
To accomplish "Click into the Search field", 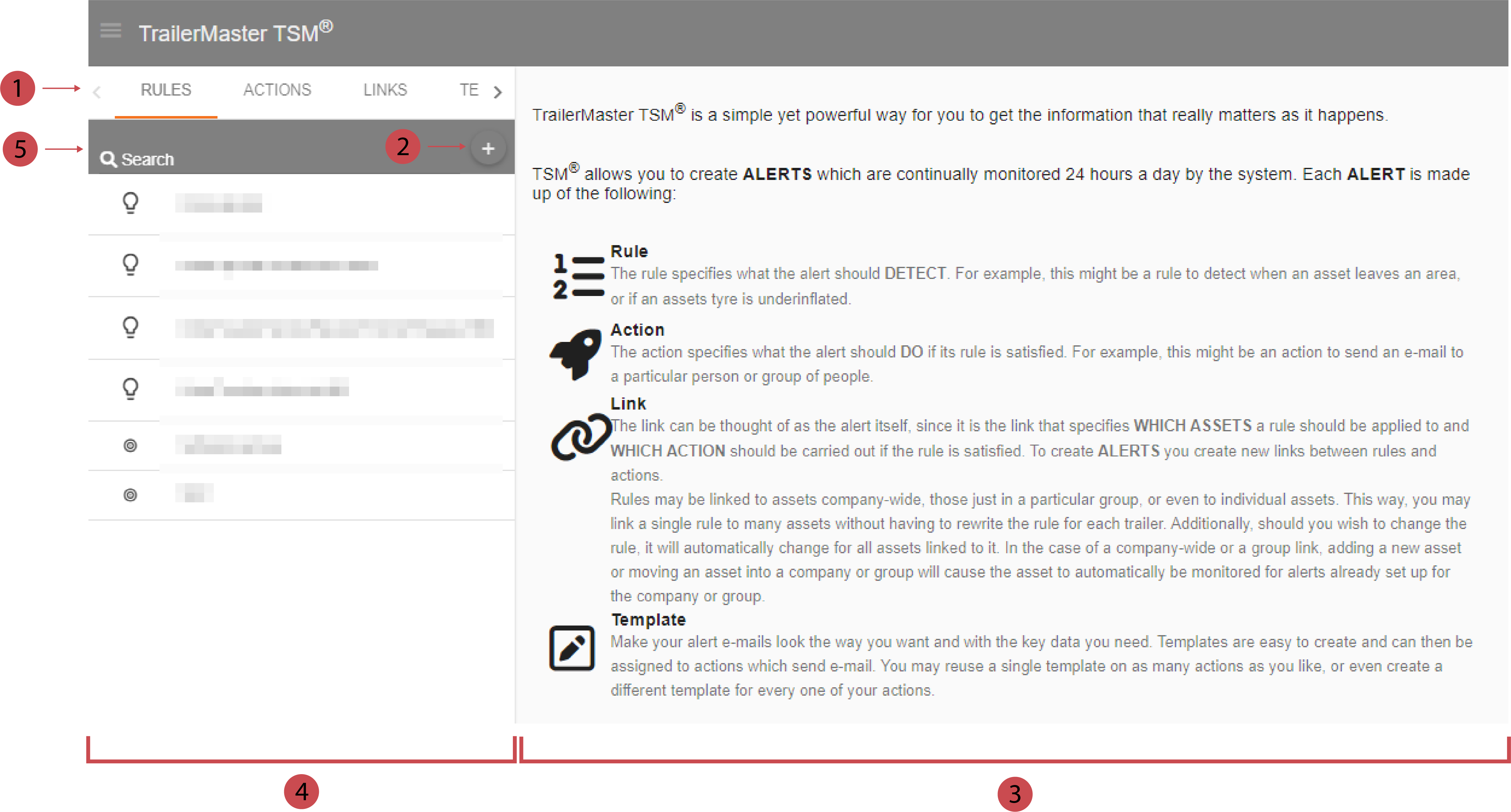I will click(x=235, y=159).
